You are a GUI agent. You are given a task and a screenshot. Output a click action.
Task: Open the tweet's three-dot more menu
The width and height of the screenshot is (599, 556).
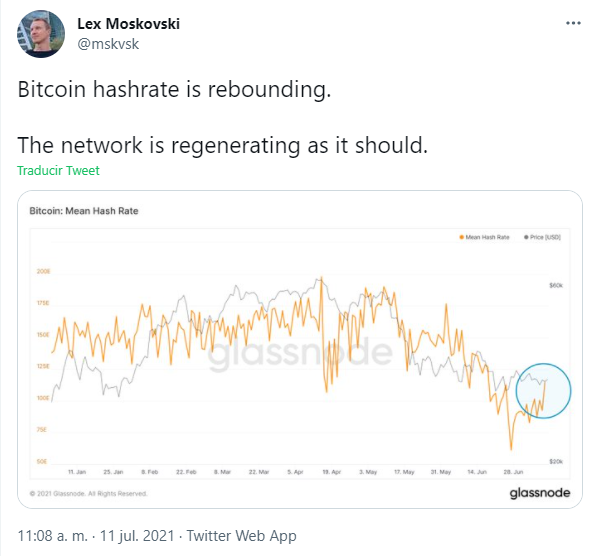573,24
